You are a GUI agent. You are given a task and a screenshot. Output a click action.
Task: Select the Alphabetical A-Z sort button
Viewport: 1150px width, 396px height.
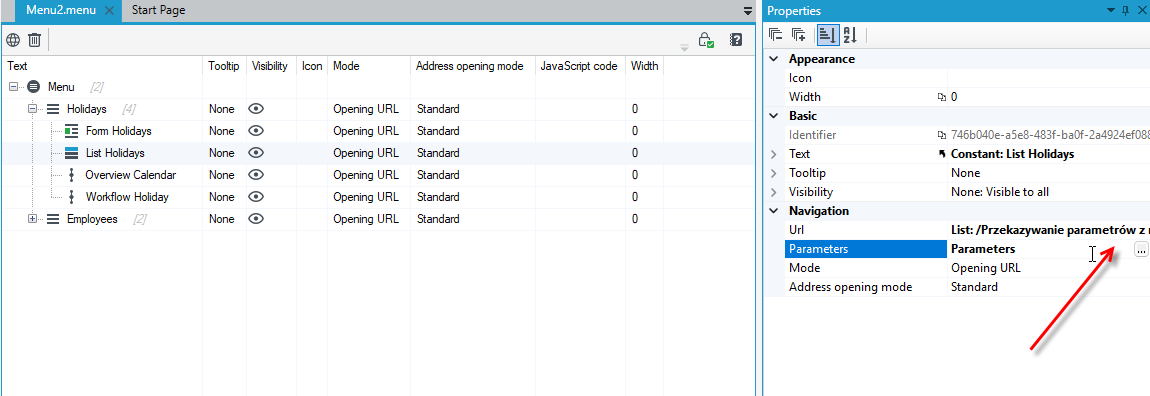tap(850, 34)
